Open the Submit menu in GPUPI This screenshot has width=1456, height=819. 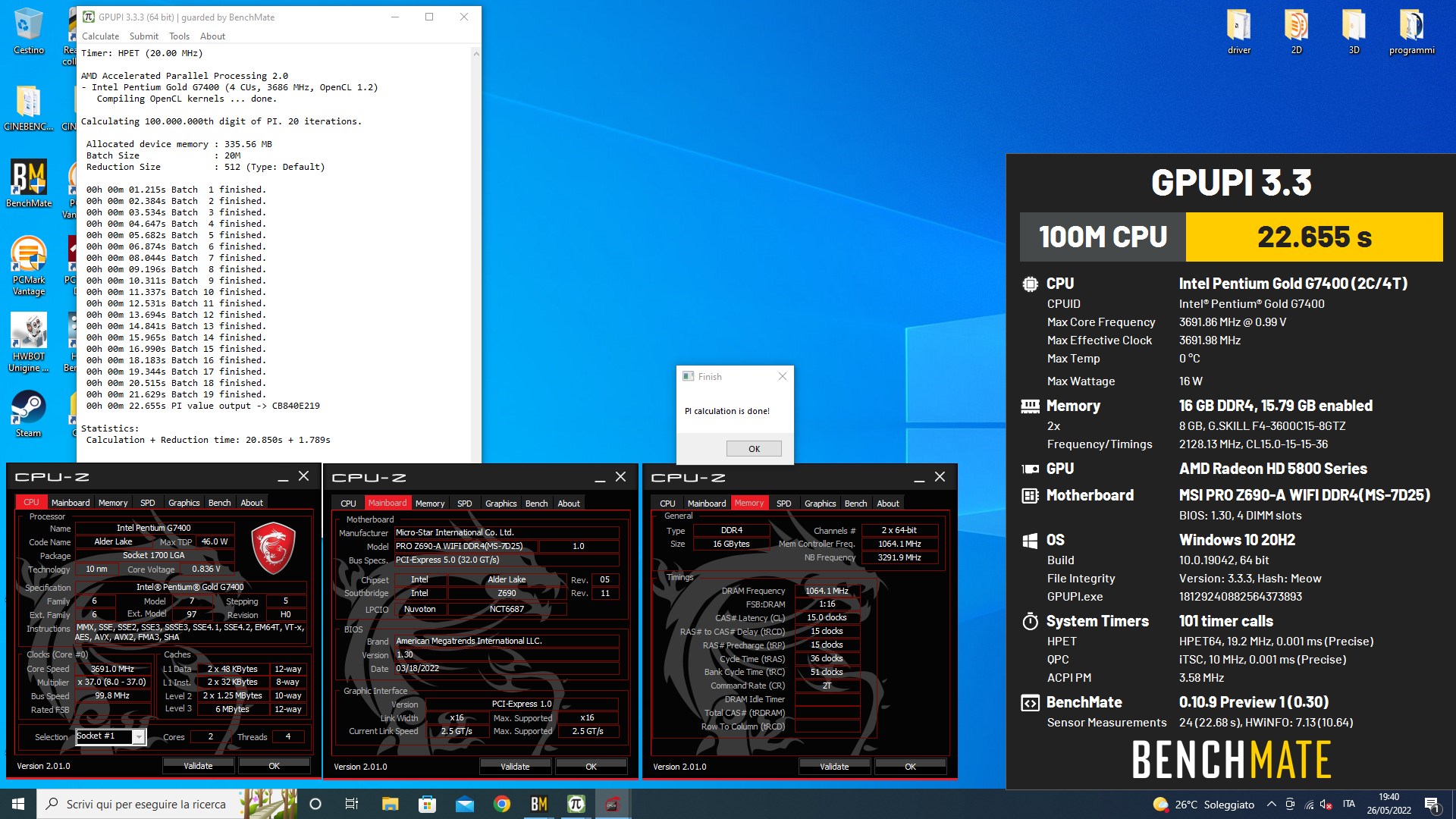click(x=143, y=36)
